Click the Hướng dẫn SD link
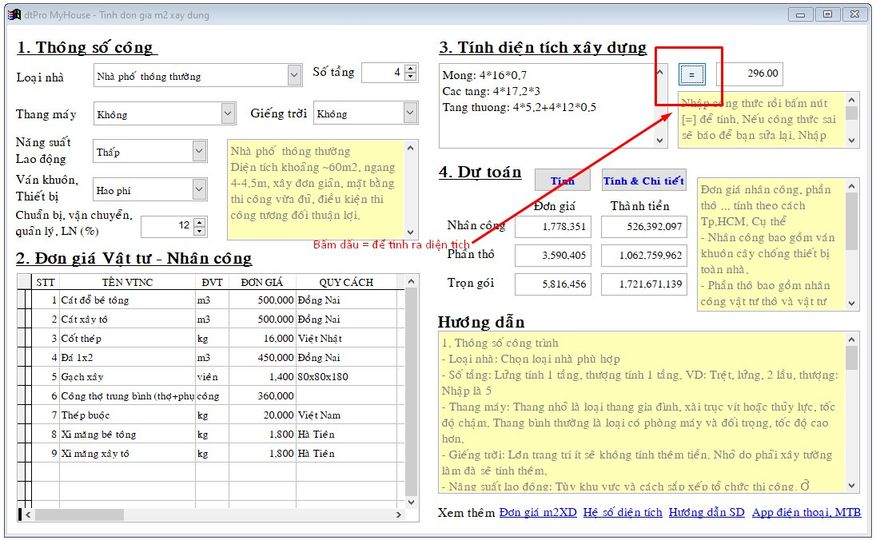The height and width of the screenshot is (540, 876). click(x=706, y=513)
